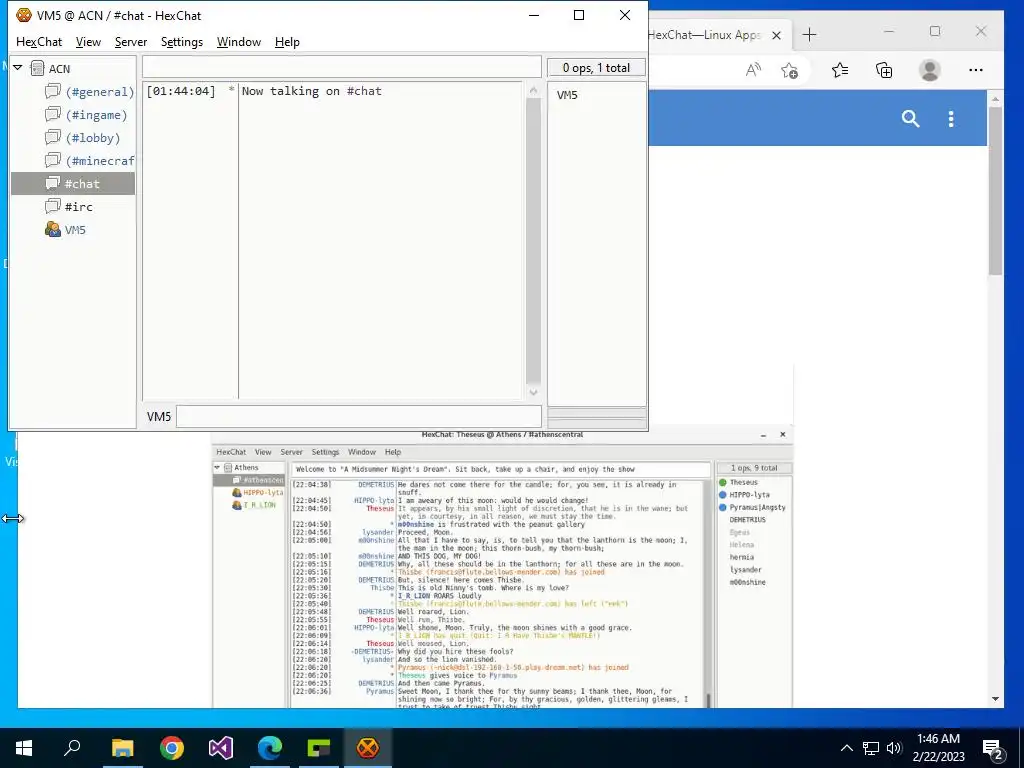Switch to the #minecraft channel
The height and width of the screenshot is (768, 1024).
[99, 161]
